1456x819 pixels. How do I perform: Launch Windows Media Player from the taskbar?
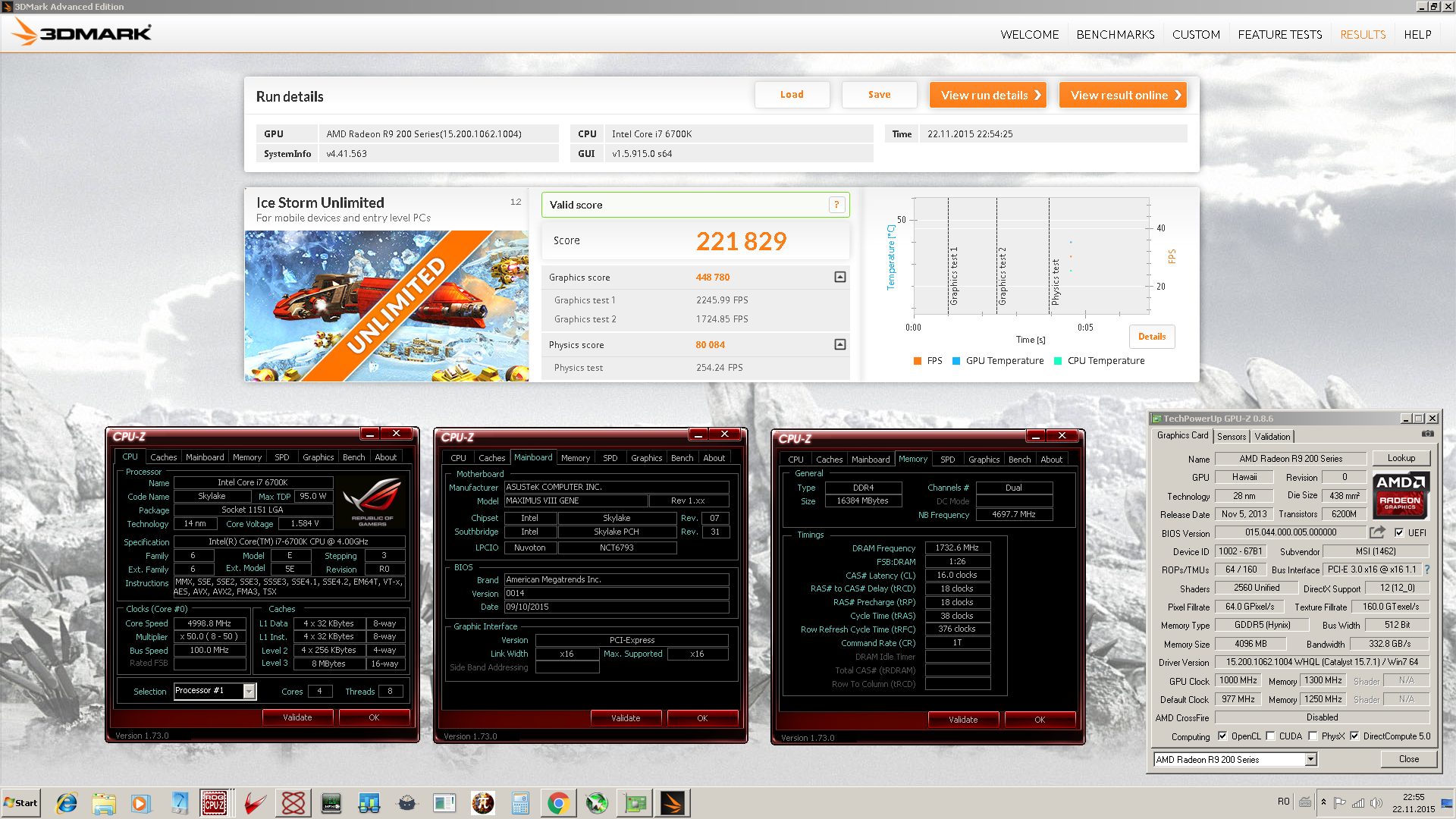tap(141, 803)
